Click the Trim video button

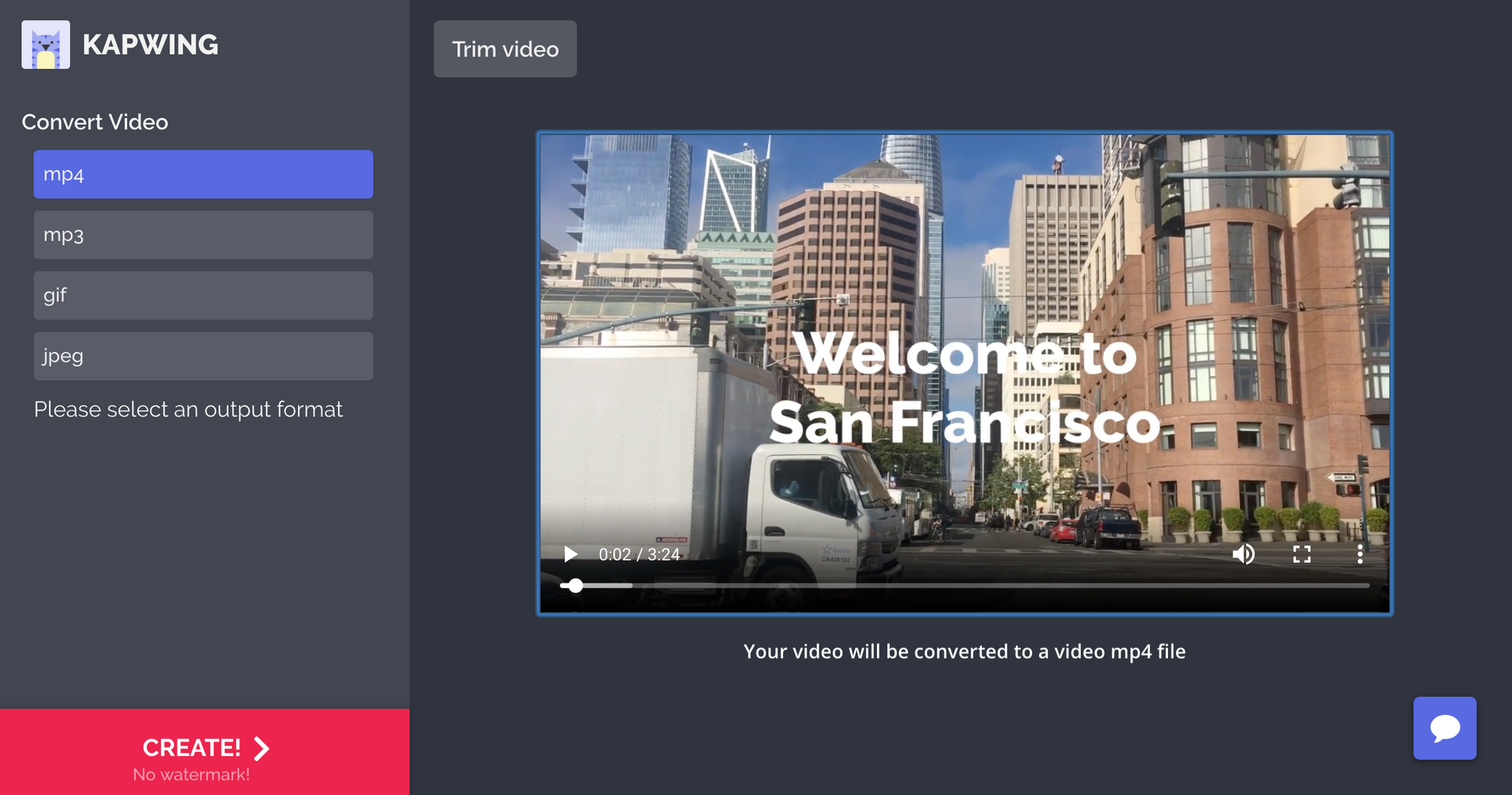505,49
